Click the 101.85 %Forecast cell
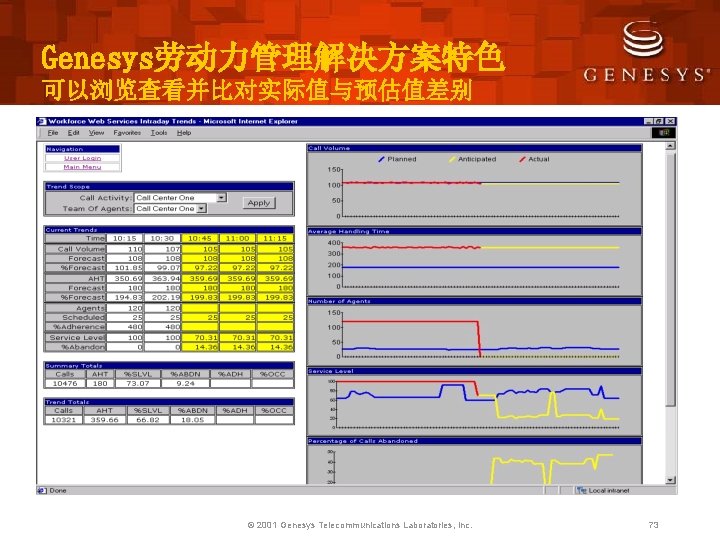The width and height of the screenshot is (720, 540). tap(125, 267)
